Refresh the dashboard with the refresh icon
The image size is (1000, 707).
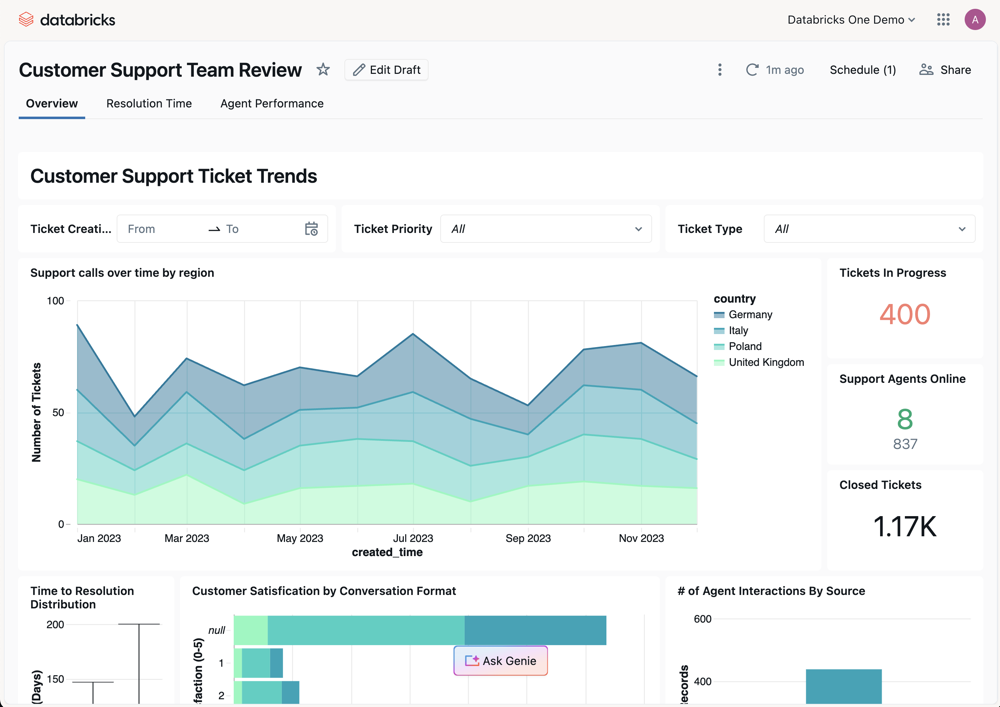[x=751, y=70]
